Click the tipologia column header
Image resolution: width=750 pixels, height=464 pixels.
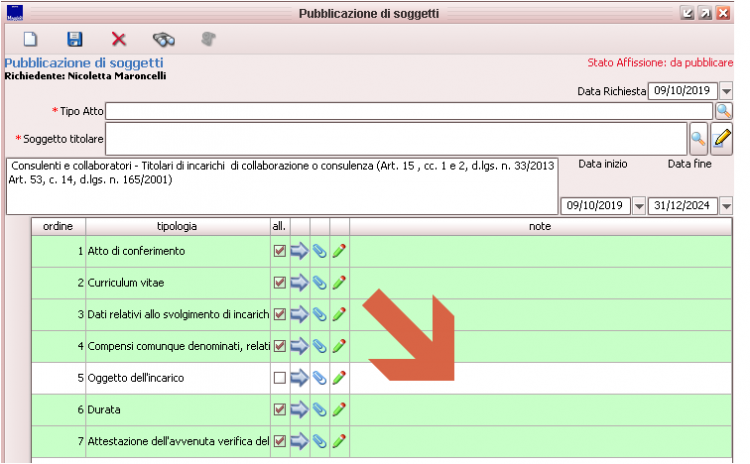click(177, 227)
